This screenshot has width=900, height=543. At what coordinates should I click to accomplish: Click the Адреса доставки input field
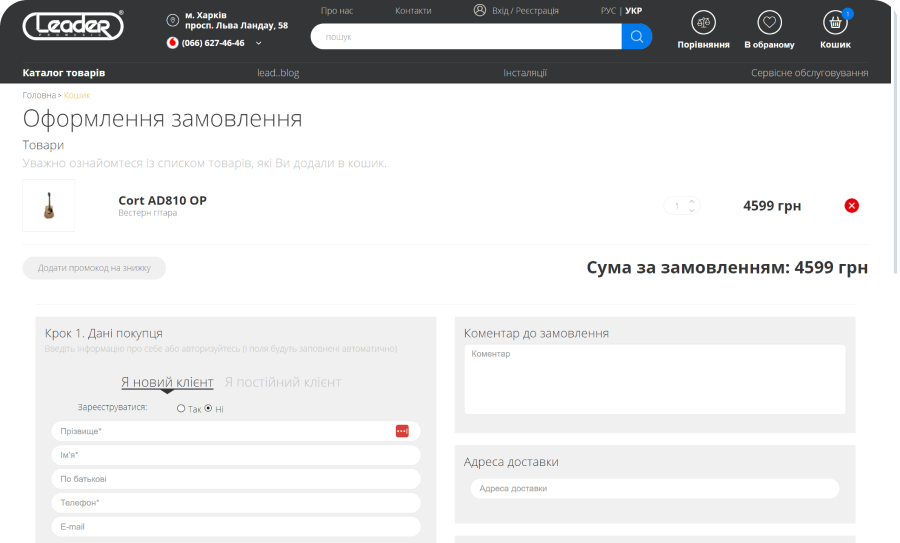tap(655, 488)
